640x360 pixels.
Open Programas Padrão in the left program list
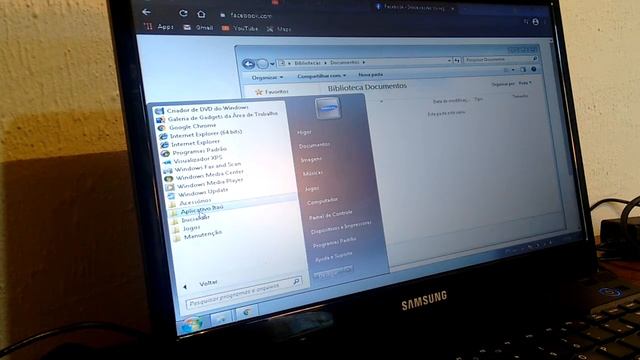coord(193,152)
